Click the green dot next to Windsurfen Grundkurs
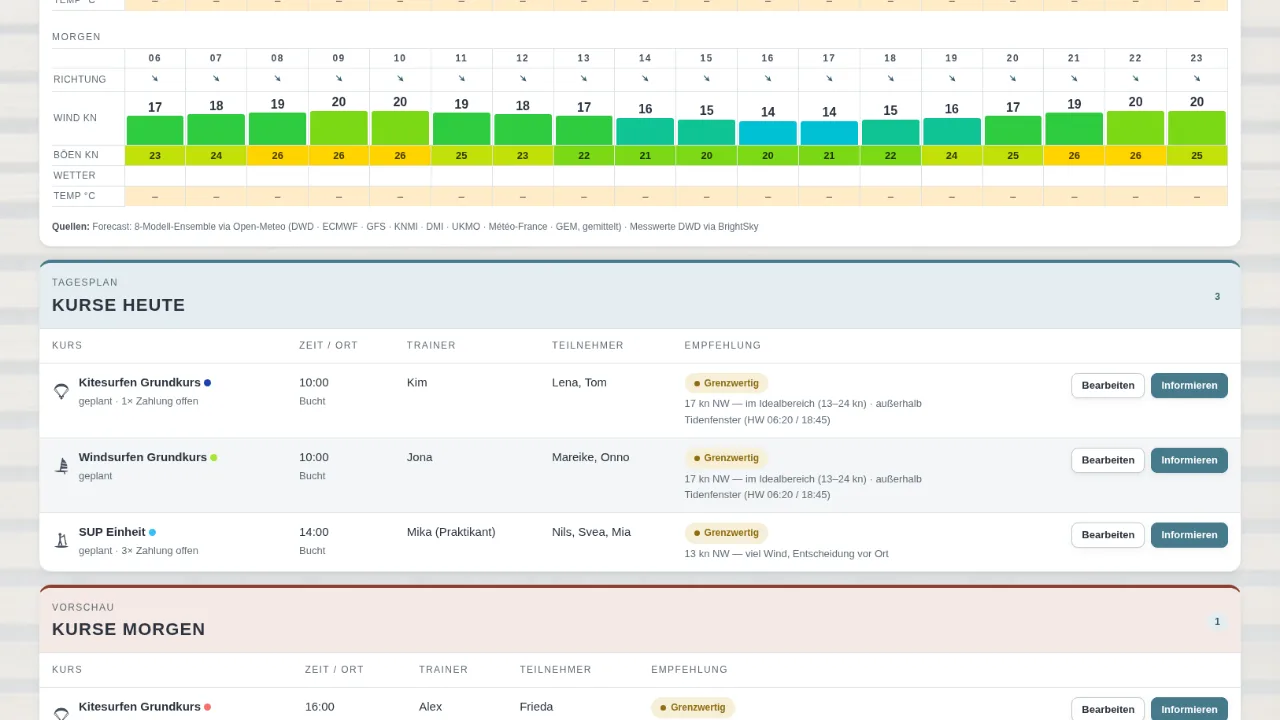The width and height of the screenshot is (1280, 720). (214, 458)
